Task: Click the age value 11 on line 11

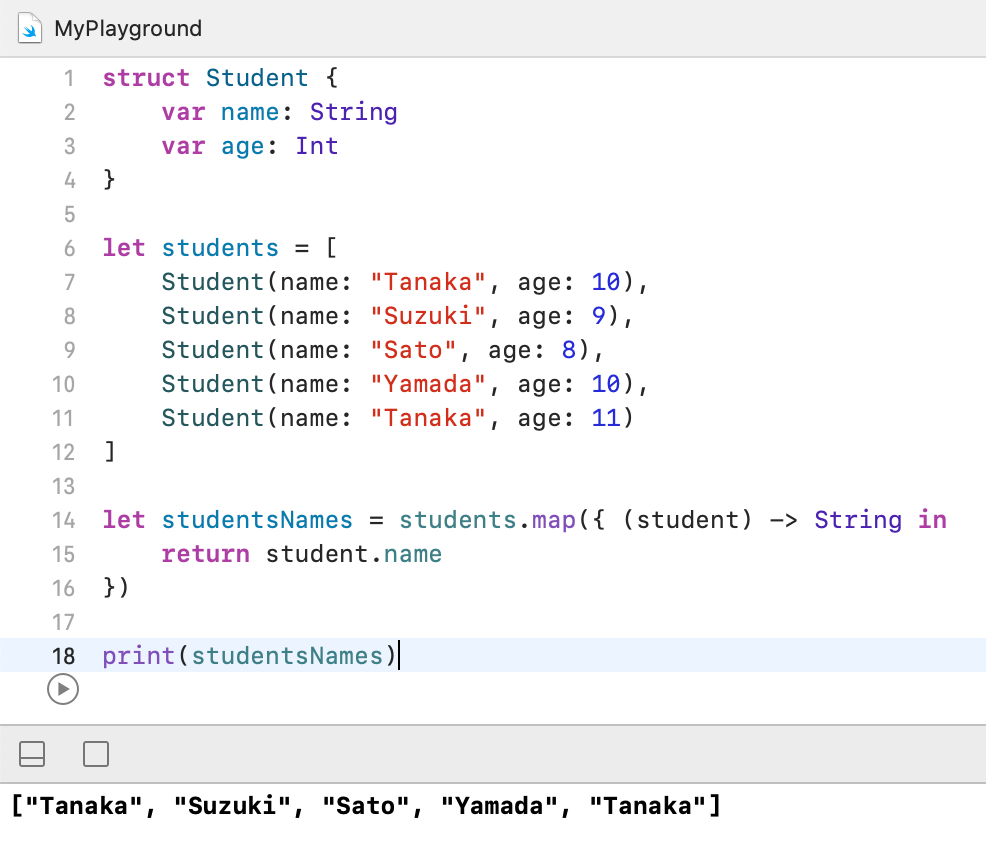Action: [605, 418]
